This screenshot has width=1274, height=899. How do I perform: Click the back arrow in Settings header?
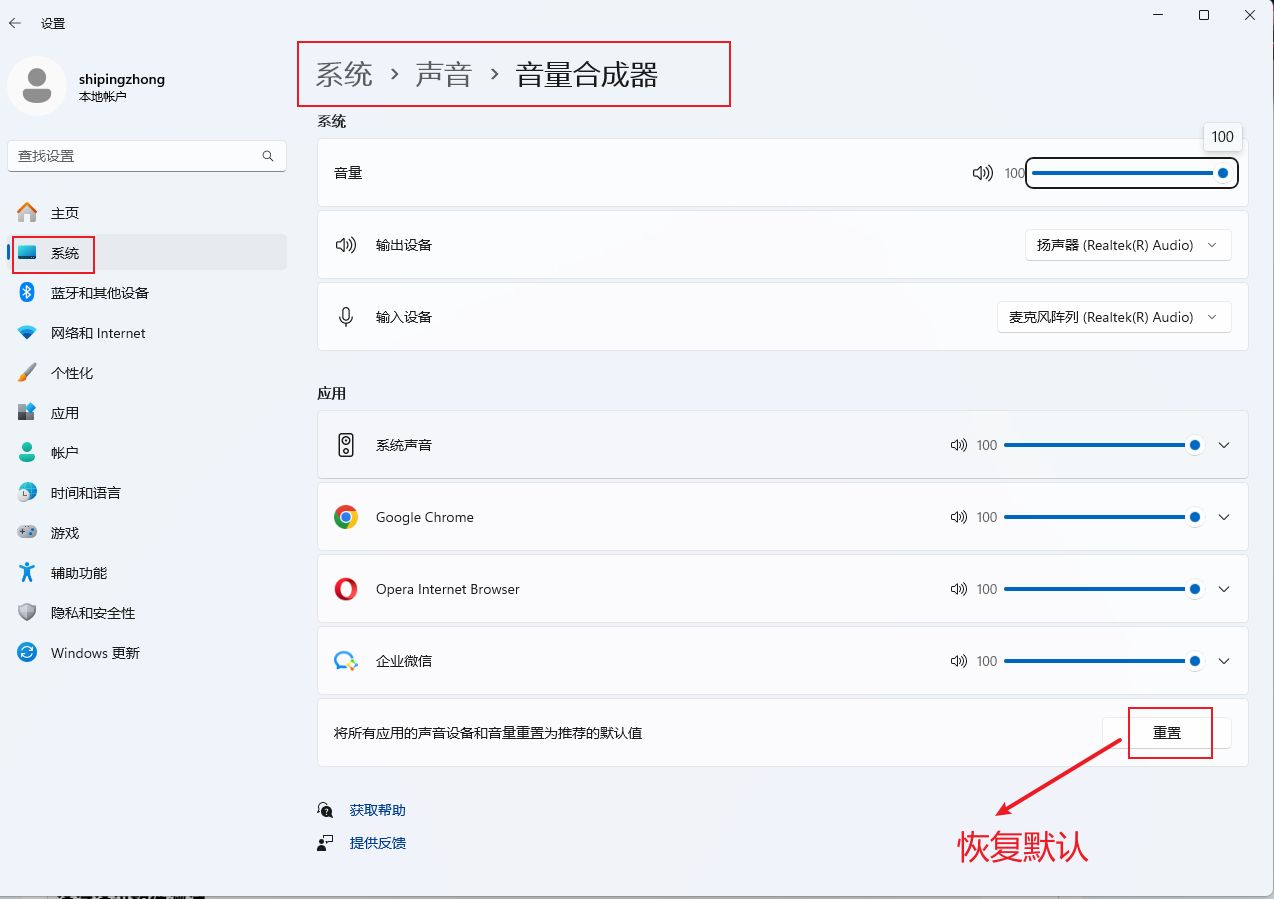click(15, 23)
